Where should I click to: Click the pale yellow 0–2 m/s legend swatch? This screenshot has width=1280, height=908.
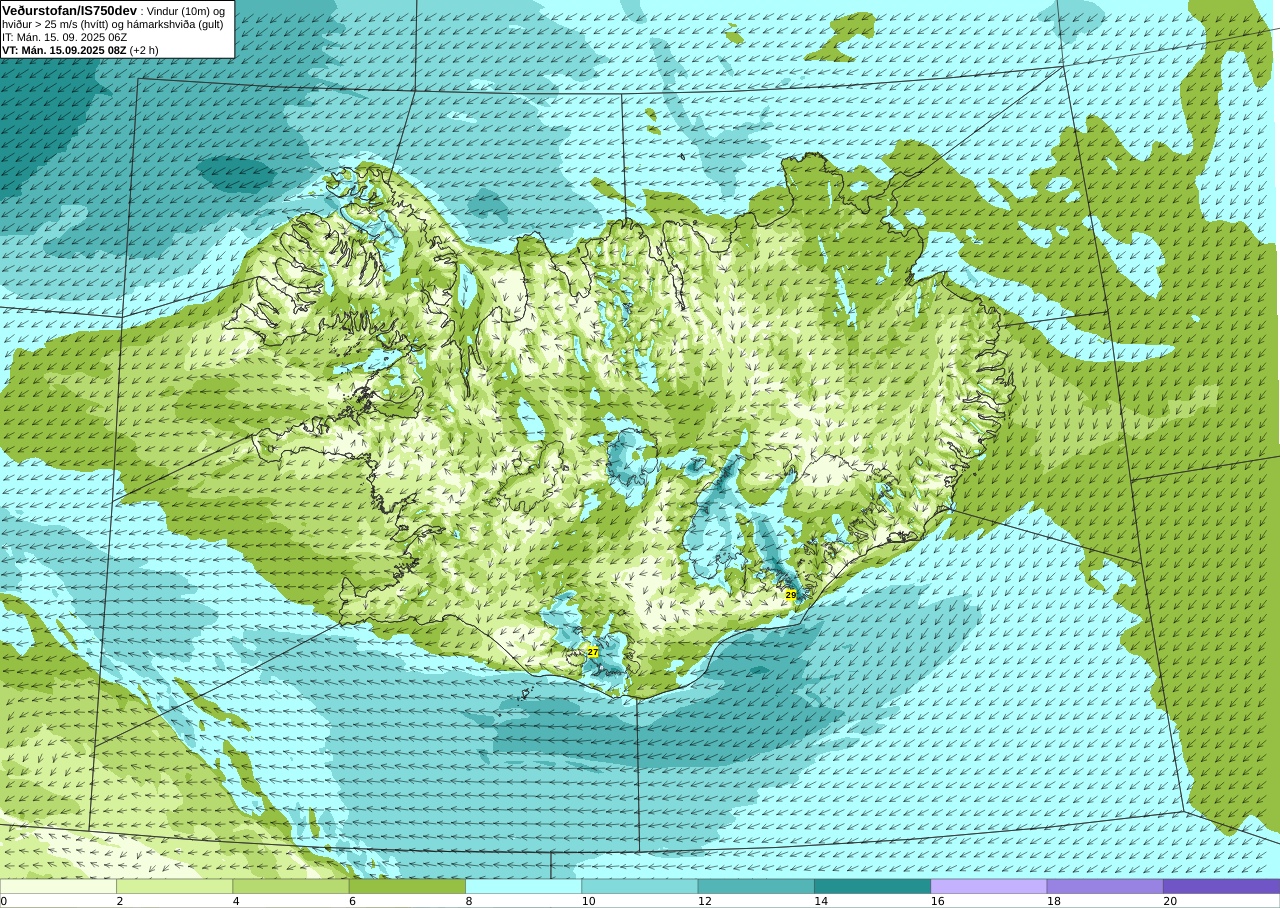pyautogui.click(x=58, y=886)
